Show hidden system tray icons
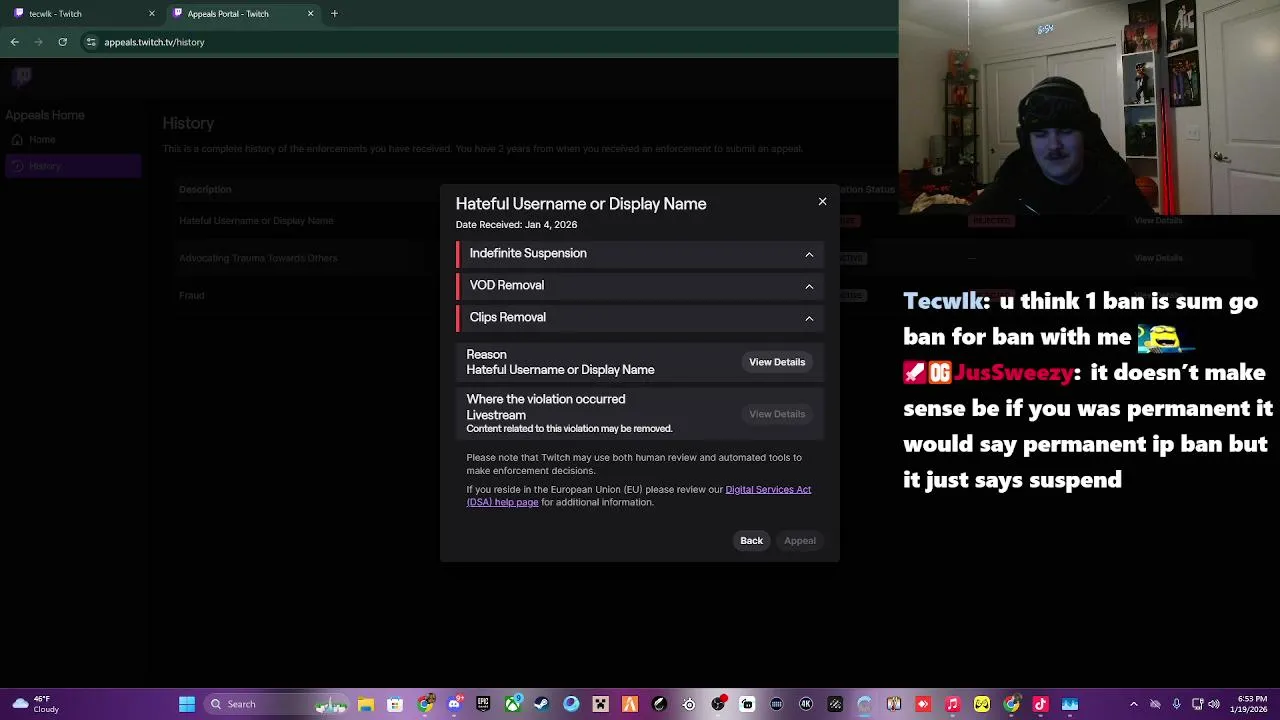 [x=1133, y=704]
